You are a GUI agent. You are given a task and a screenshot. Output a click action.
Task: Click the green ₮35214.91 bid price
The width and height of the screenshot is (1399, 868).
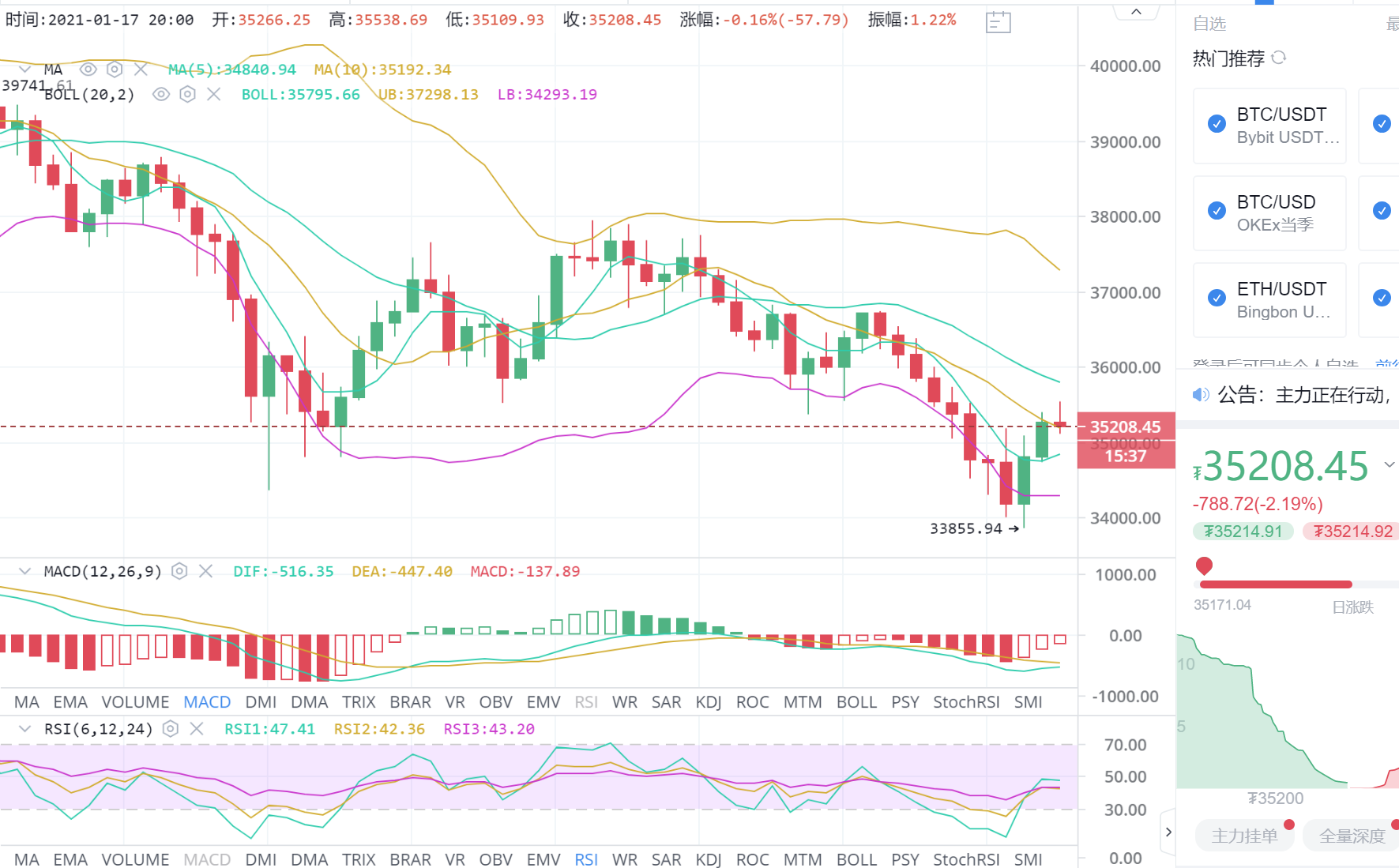(1243, 532)
